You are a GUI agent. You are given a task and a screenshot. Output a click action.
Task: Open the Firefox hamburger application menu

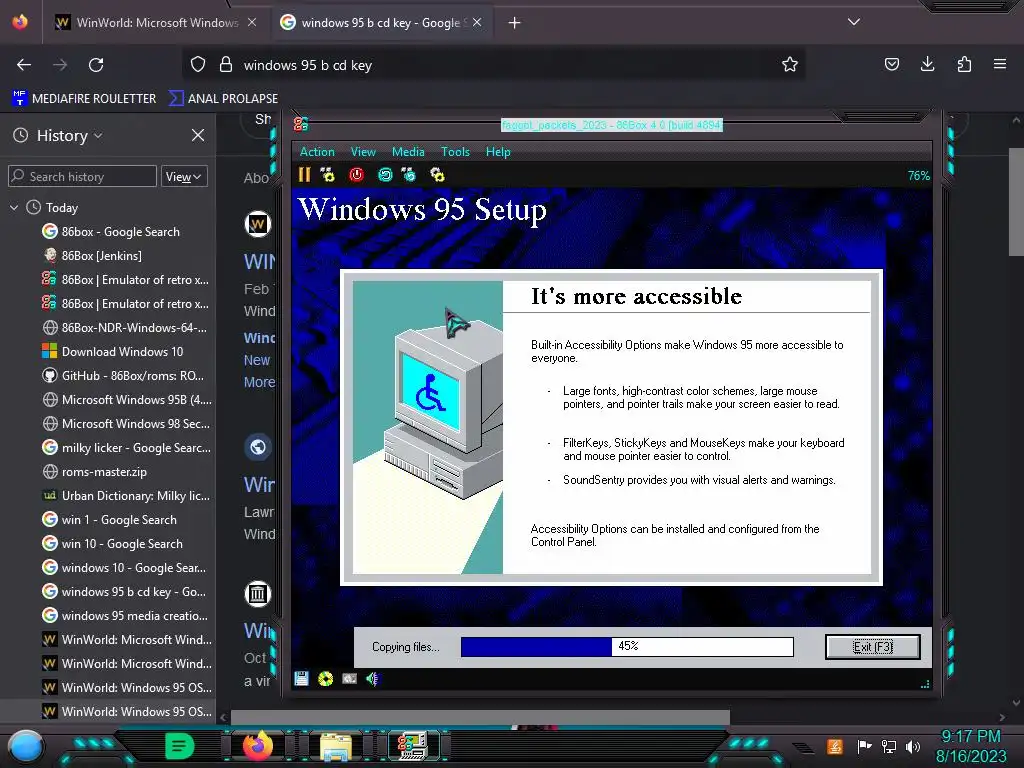[x=1000, y=64]
